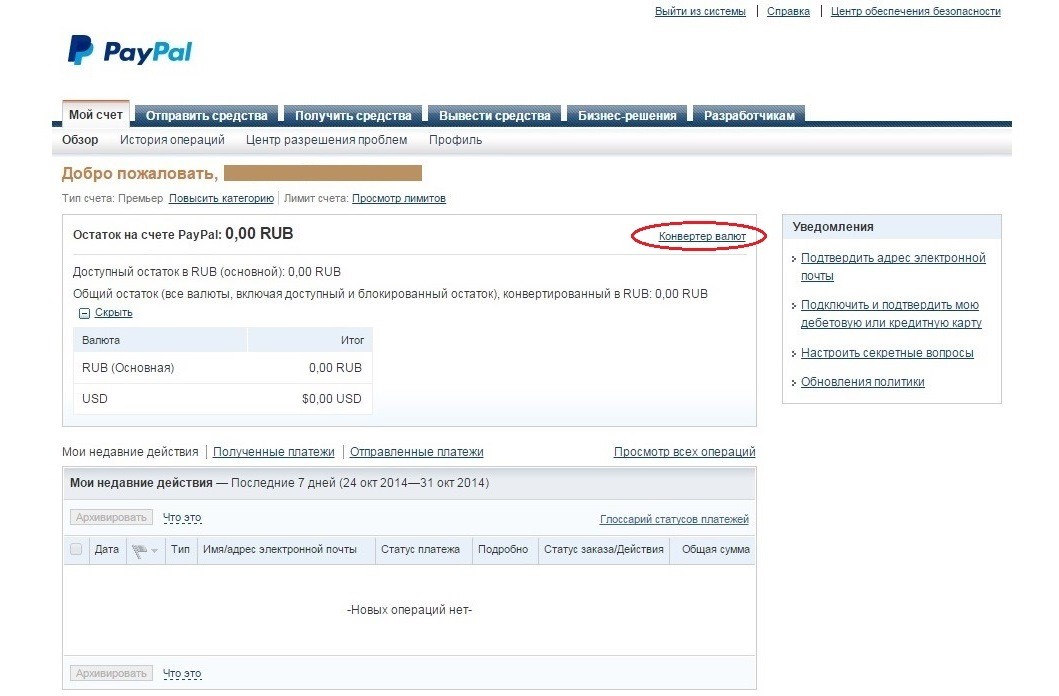Open Просмотр лимитов link
Screen dimensions: 1059x696
pyautogui.click(x=398, y=198)
